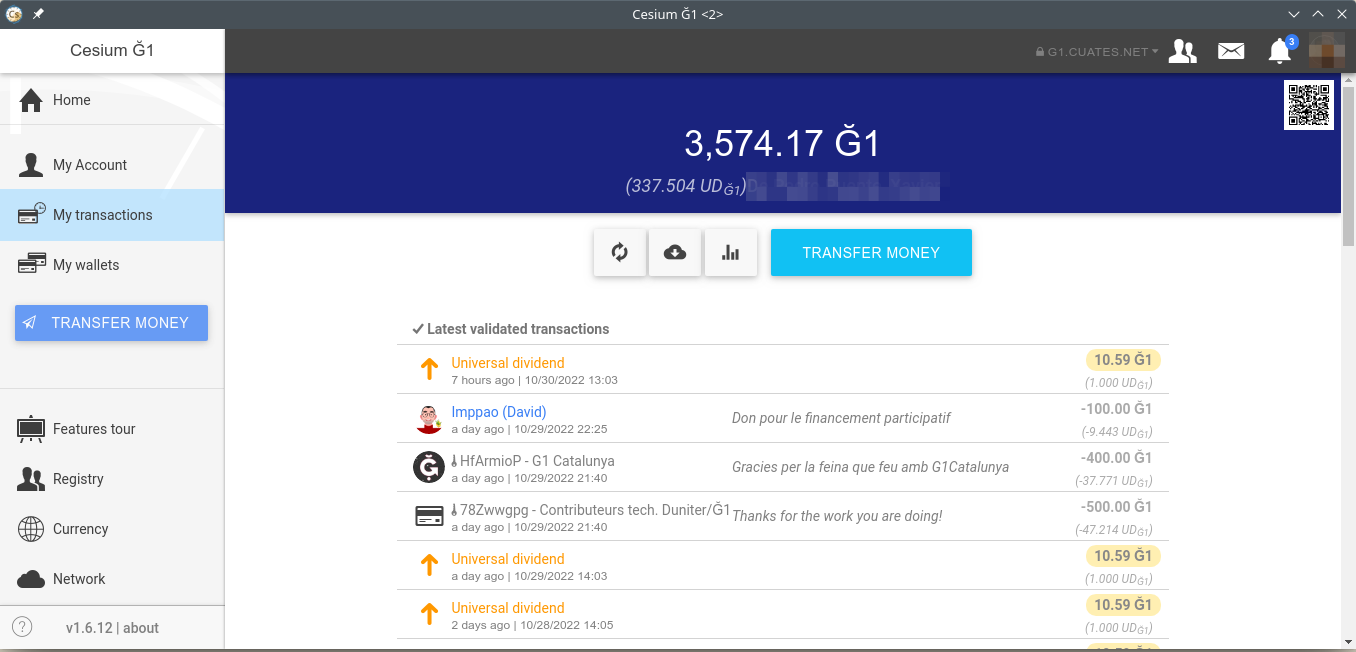
Task: Click the 10.59 Ğ1 badge for 10/30/2022
Action: (1123, 360)
